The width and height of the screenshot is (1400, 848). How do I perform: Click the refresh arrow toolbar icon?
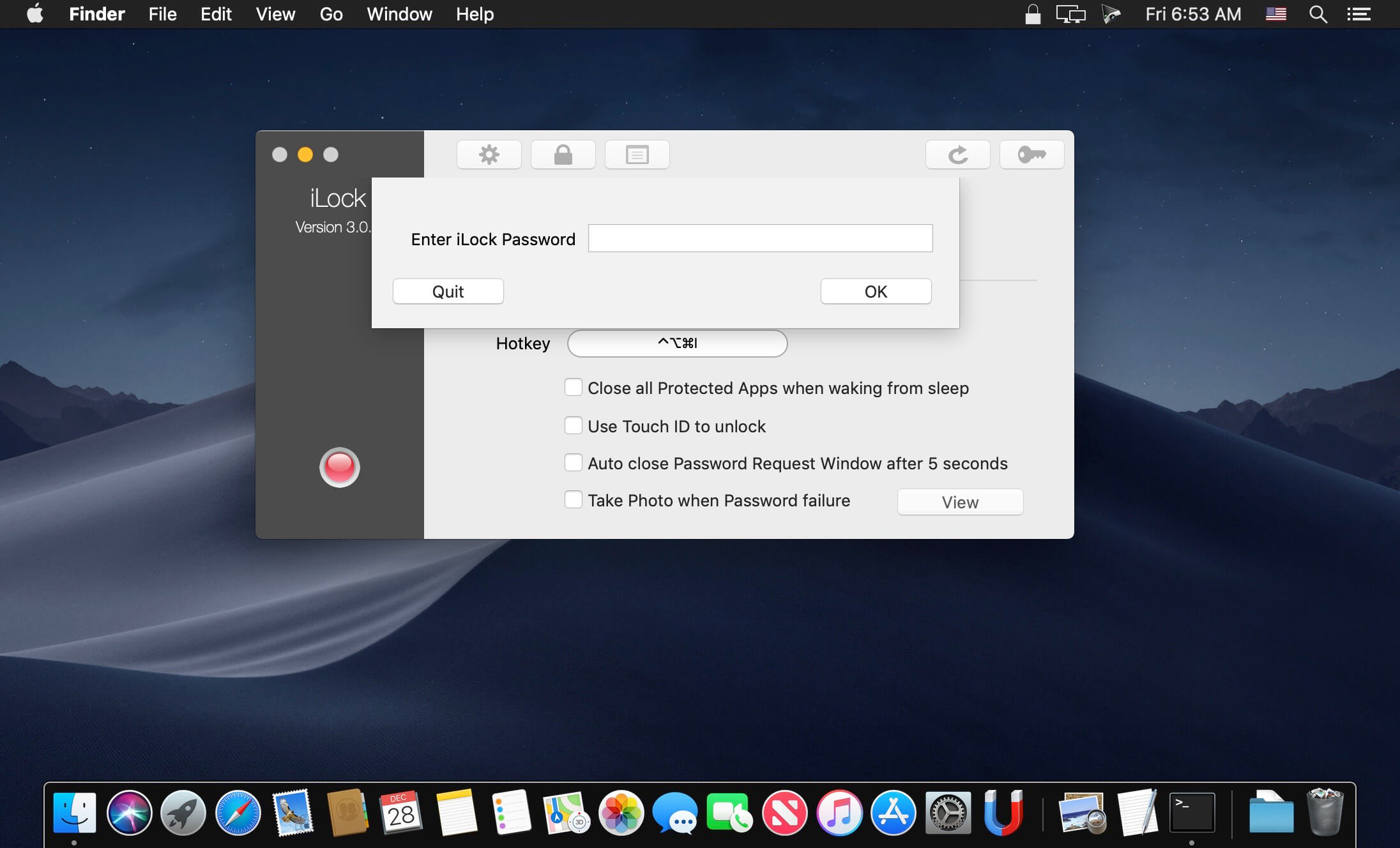(x=957, y=155)
